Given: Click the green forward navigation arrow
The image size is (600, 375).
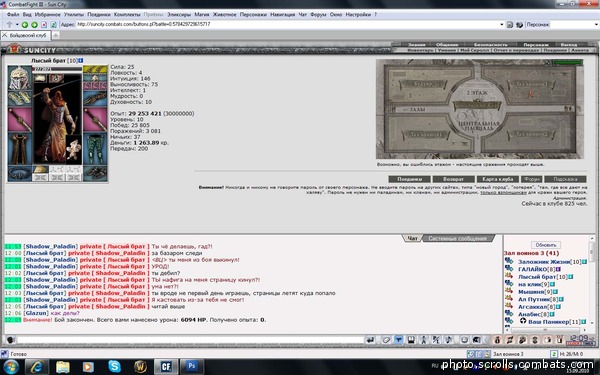Looking at the screenshot, I should pos(34,24).
